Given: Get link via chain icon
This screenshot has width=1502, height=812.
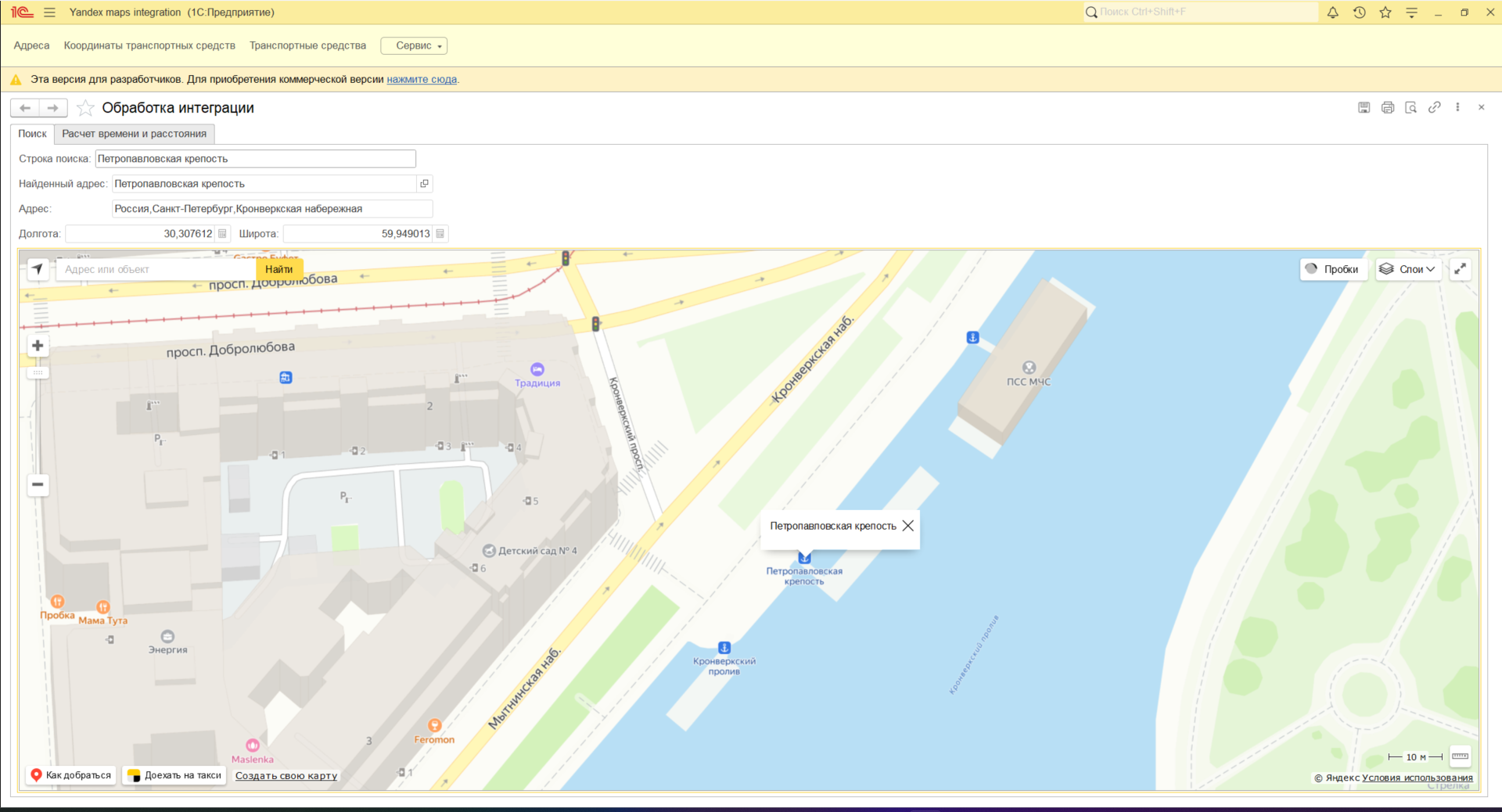Looking at the screenshot, I should (1435, 107).
